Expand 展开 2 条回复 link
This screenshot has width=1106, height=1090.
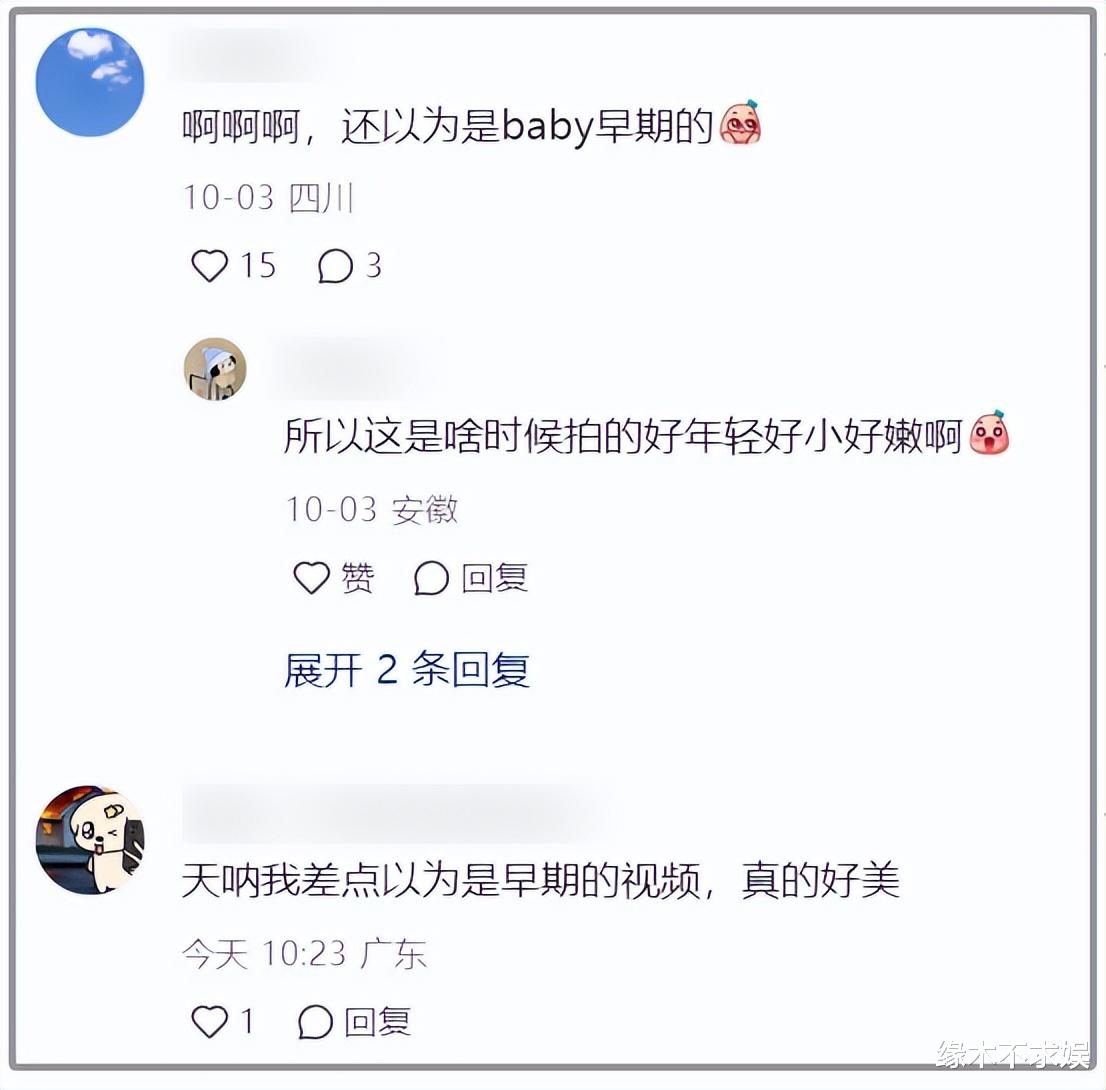click(407, 669)
